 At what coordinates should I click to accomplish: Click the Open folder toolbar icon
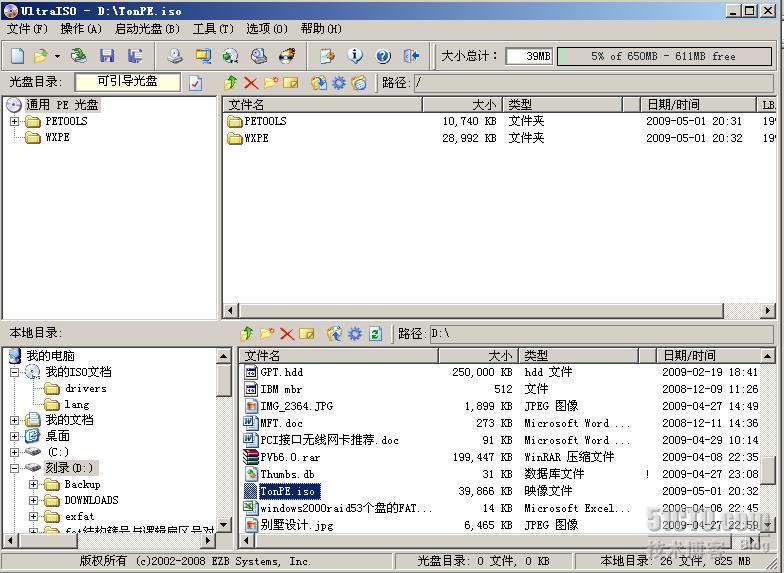[x=40, y=56]
